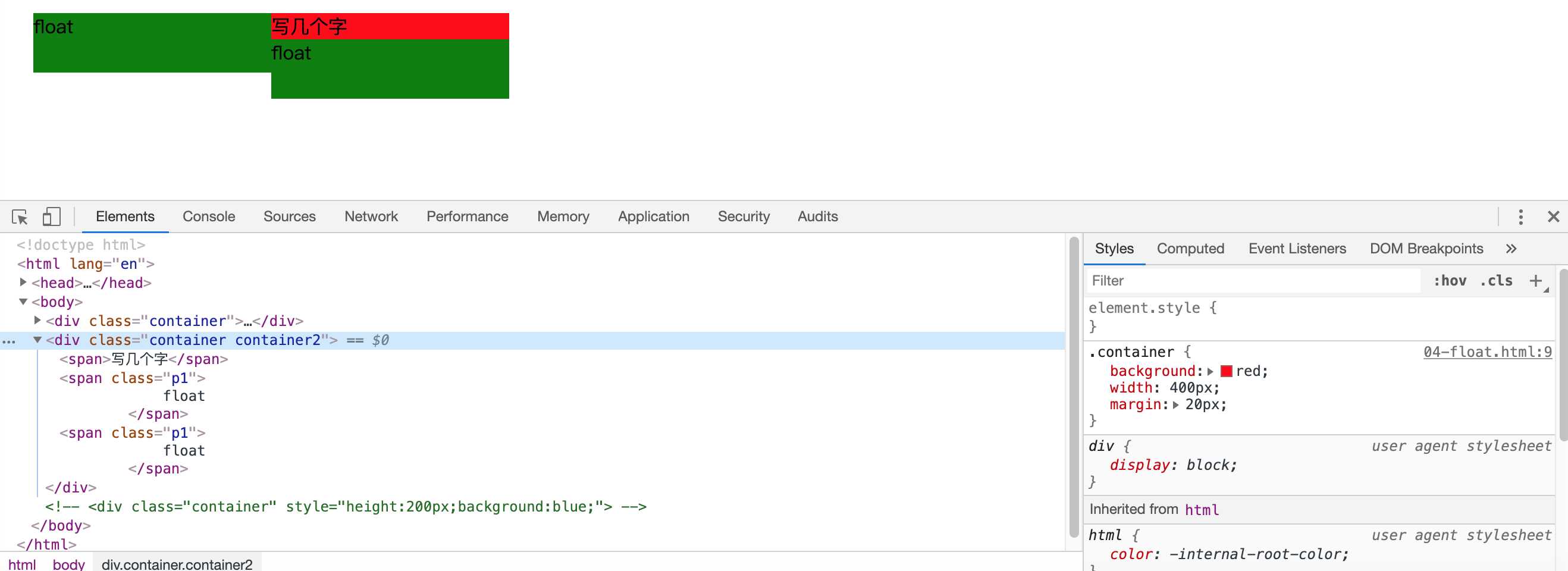Close the DevTools panel
1568x571 pixels.
[1553, 217]
